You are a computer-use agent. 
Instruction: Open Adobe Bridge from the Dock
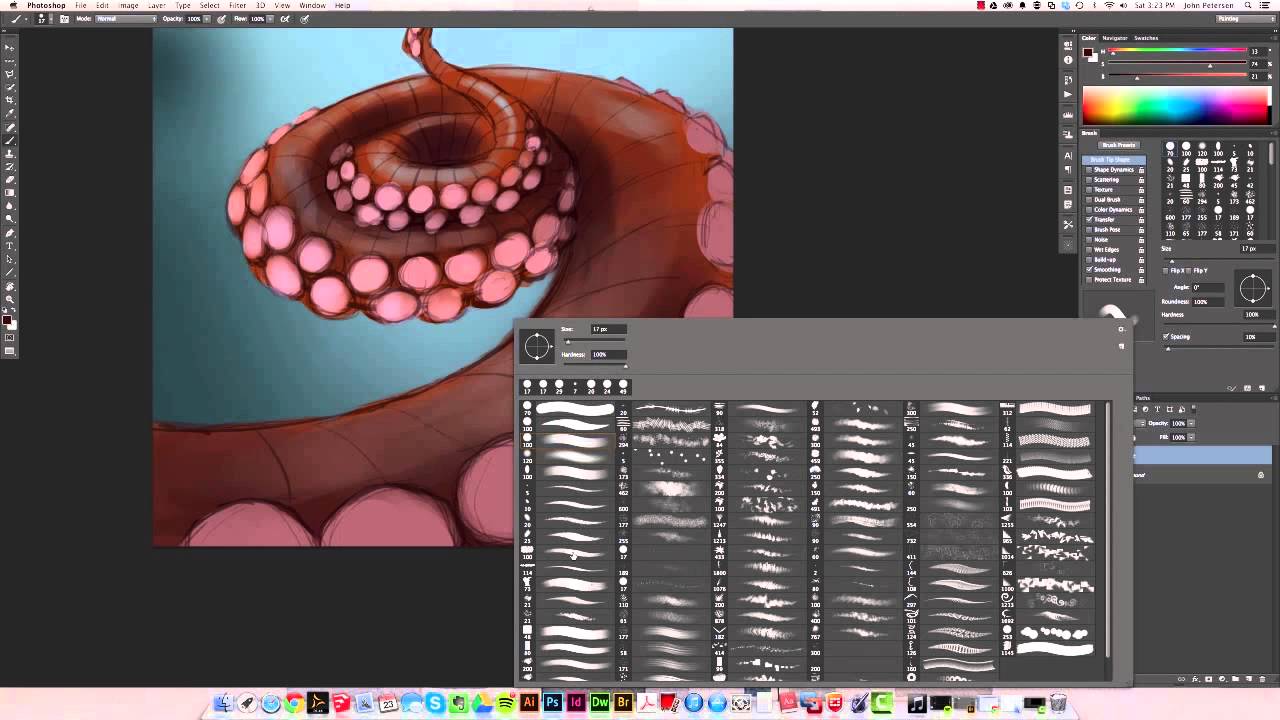pyautogui.click(x=623, y=703)
